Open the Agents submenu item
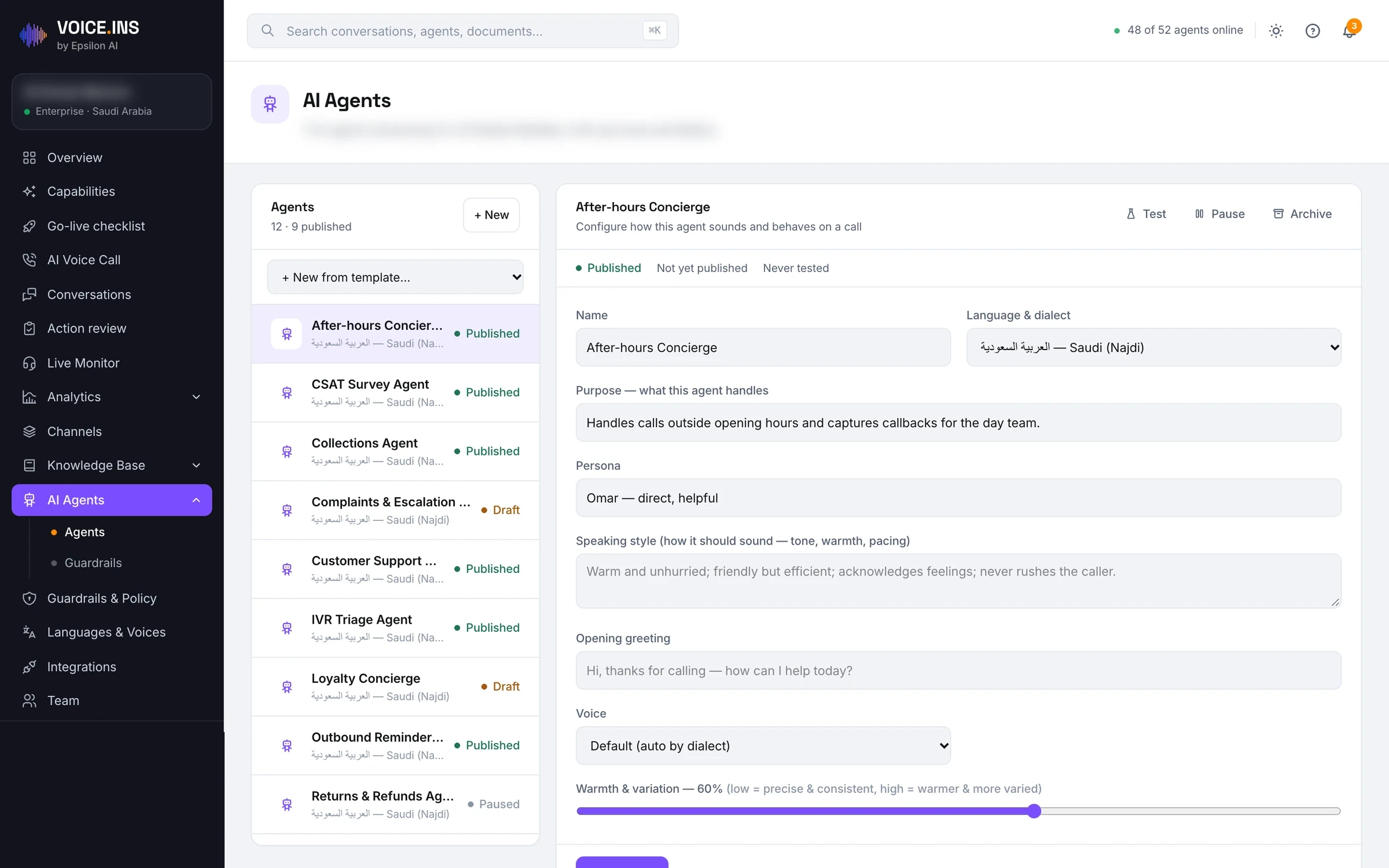Image resolution: width=1389 pixels, height=868 pixels. click(x=84, y=532)
